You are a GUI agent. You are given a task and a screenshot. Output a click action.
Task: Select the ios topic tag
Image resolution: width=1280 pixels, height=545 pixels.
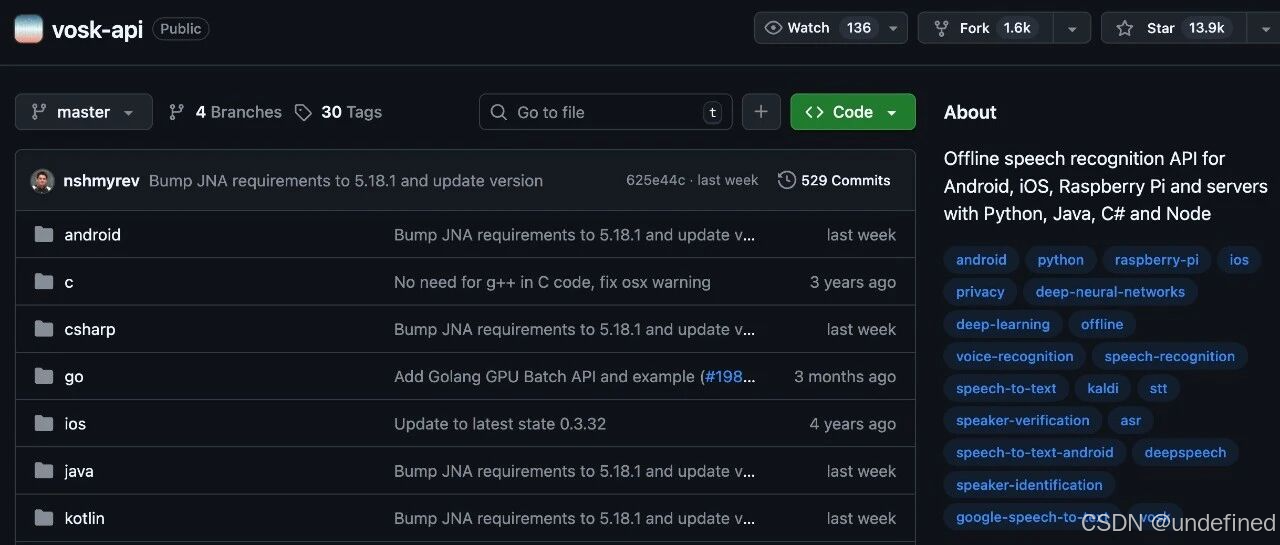(x=1239, y=260)
